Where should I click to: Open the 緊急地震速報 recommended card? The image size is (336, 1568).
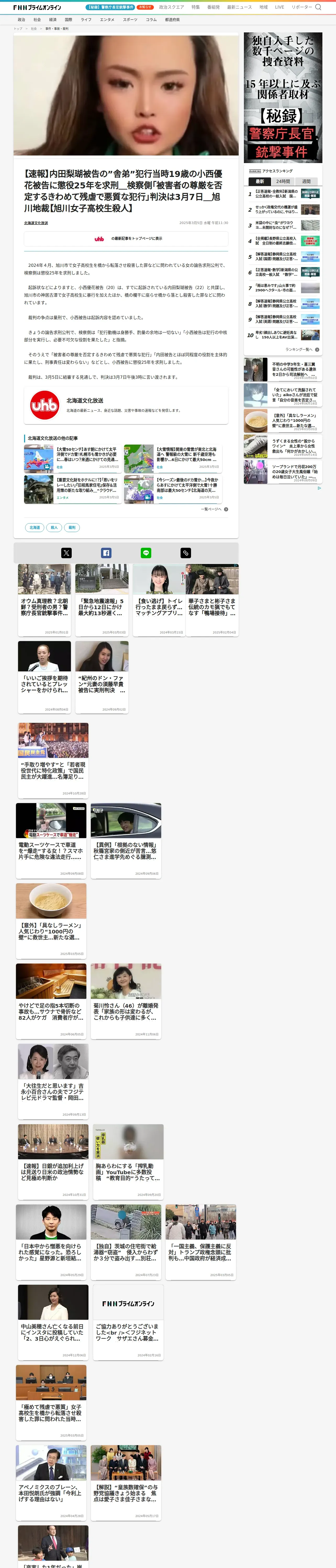[x=102, y=600]
